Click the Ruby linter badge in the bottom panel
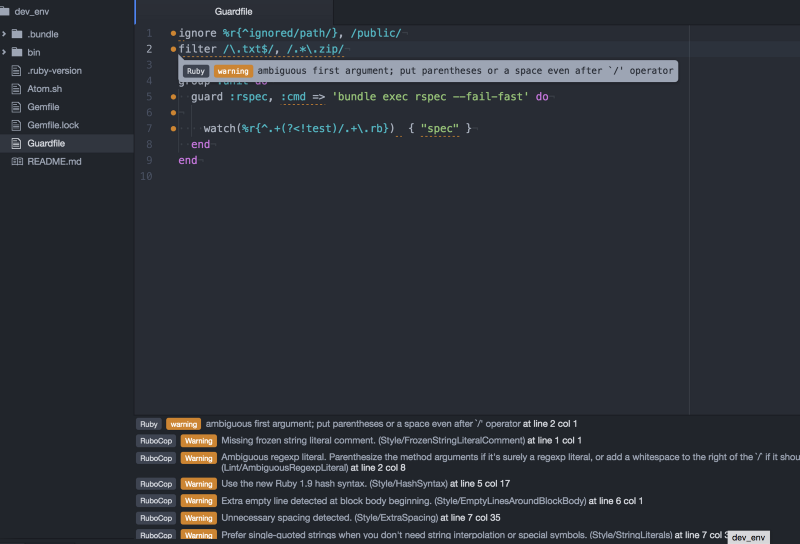800x544 pixels. (x=148, y=424)
